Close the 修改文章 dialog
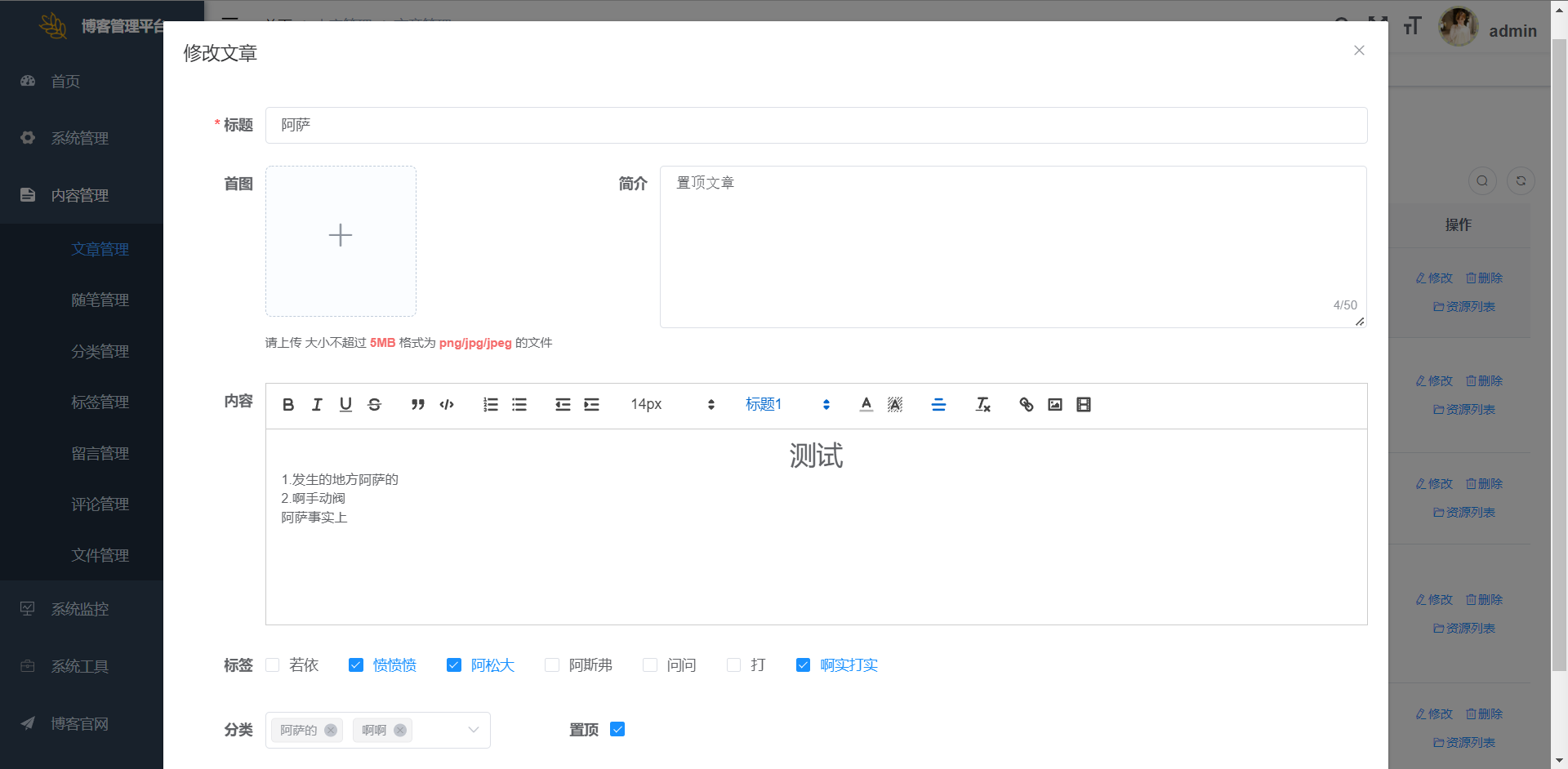Screen dimensions: 1568x769 tap(1359, 51)
